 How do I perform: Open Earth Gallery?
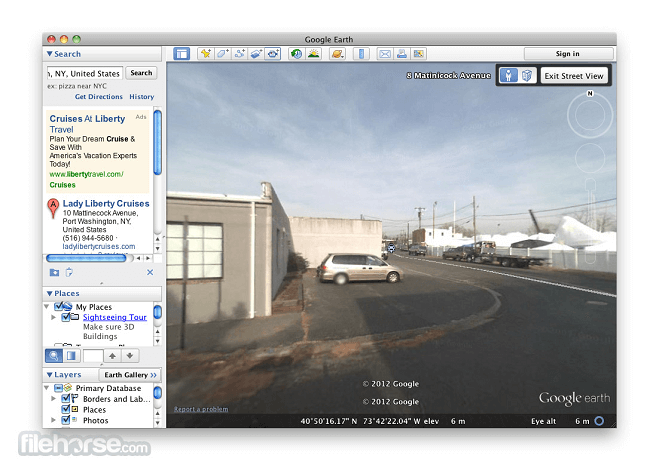tap(130, 375)
